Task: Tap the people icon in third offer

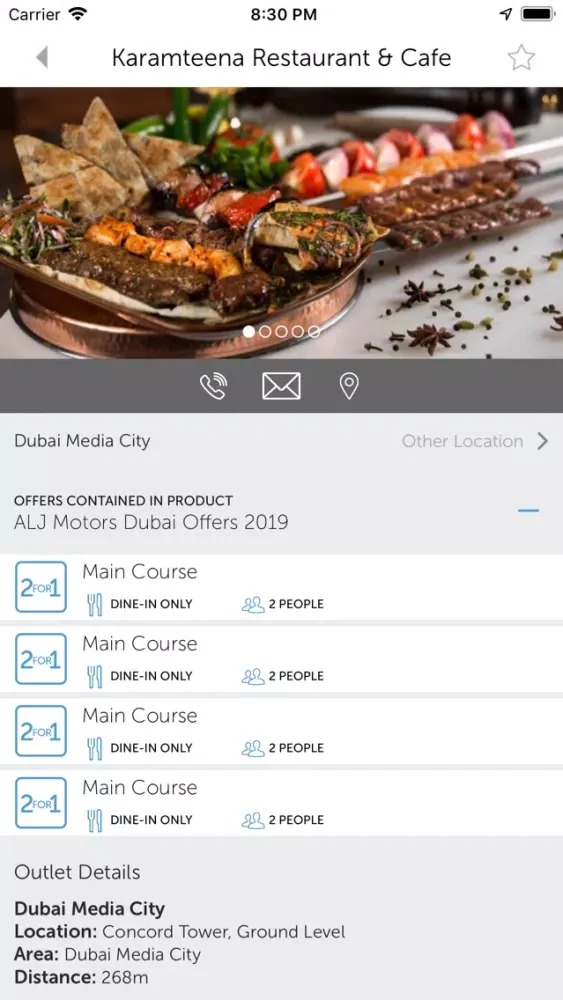Action: pos(253,748)
